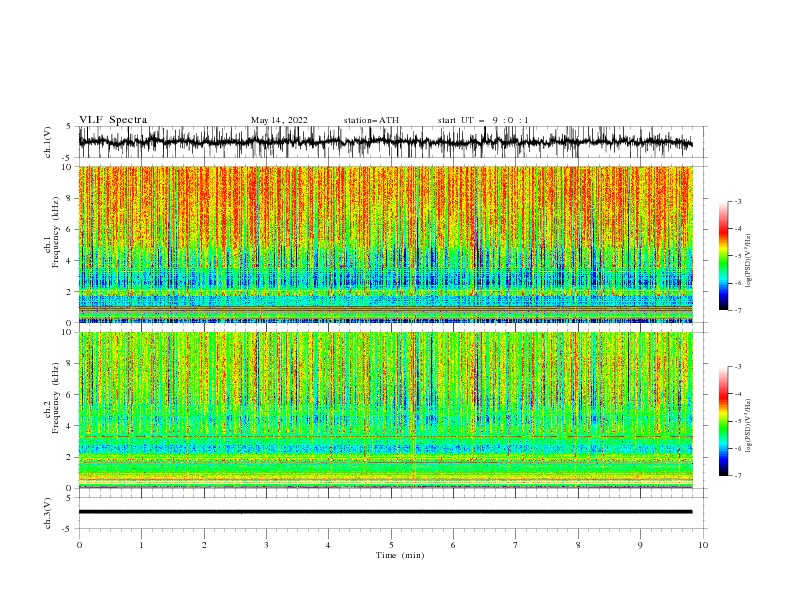Click the 'Time (min)' axis title
Screen dimensions: 792x612
(x=400, y=555)
